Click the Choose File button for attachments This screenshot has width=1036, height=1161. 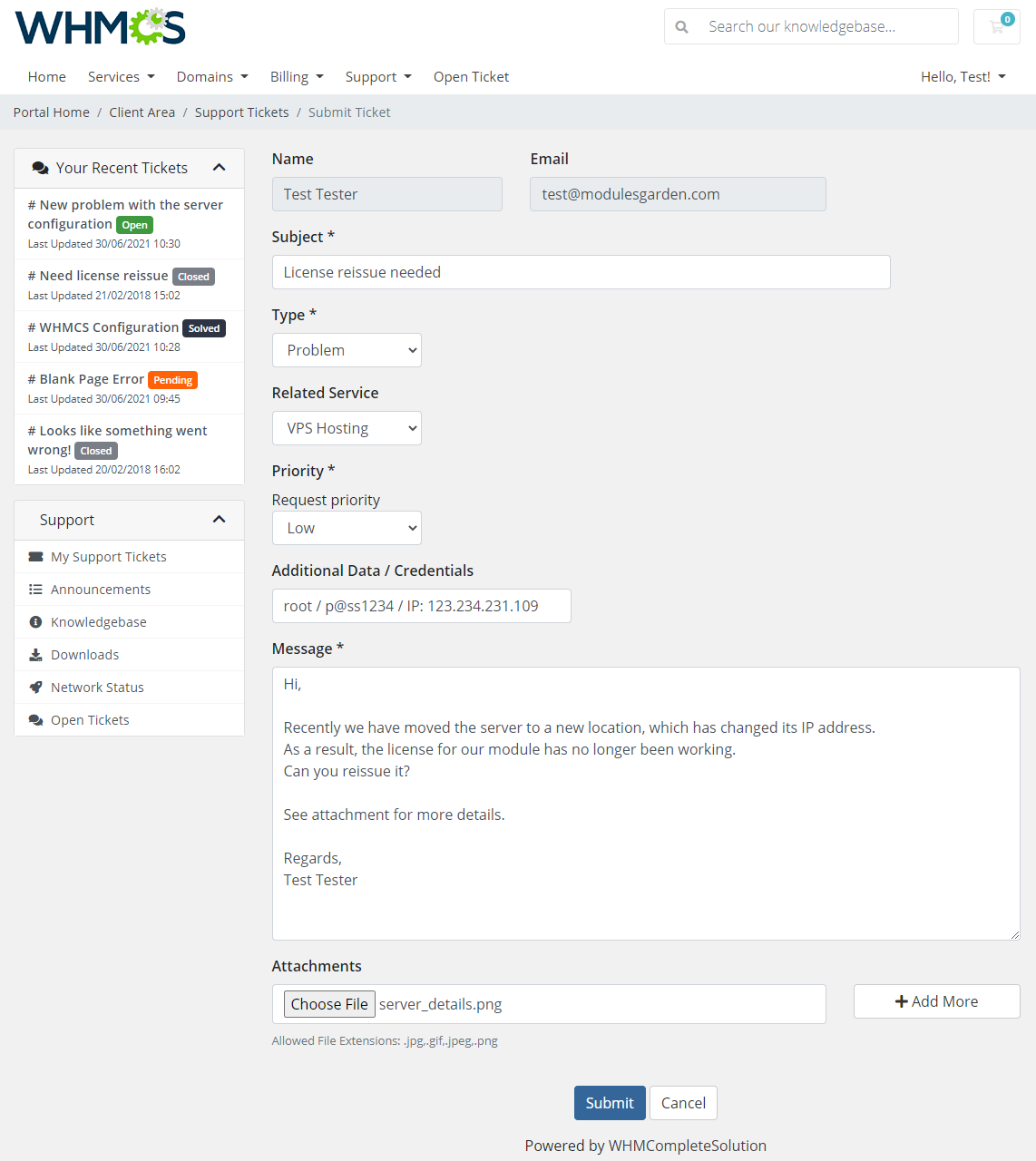329,1003
